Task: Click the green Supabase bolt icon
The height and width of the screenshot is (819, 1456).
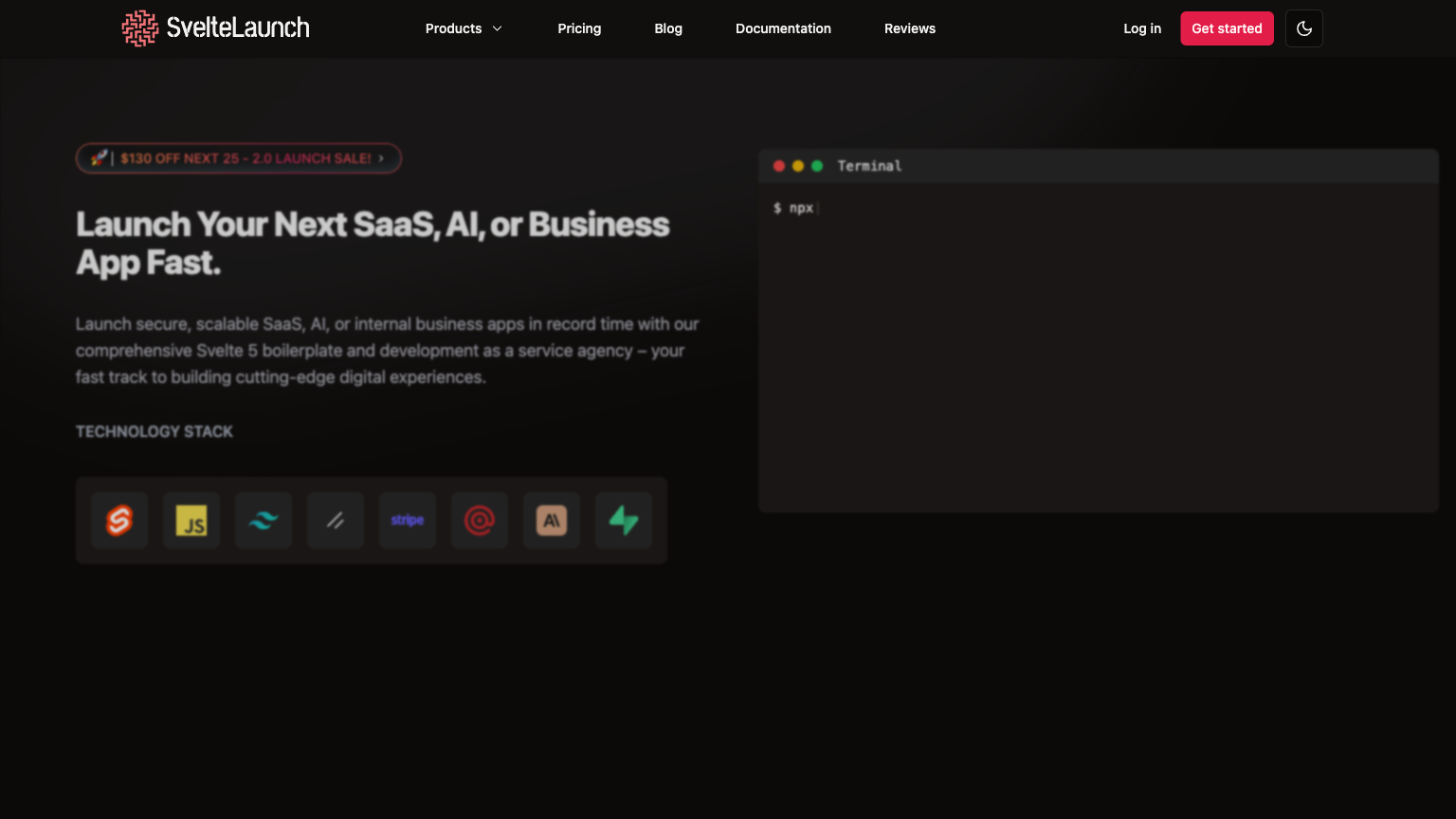Action: click(x=624, y=520)
